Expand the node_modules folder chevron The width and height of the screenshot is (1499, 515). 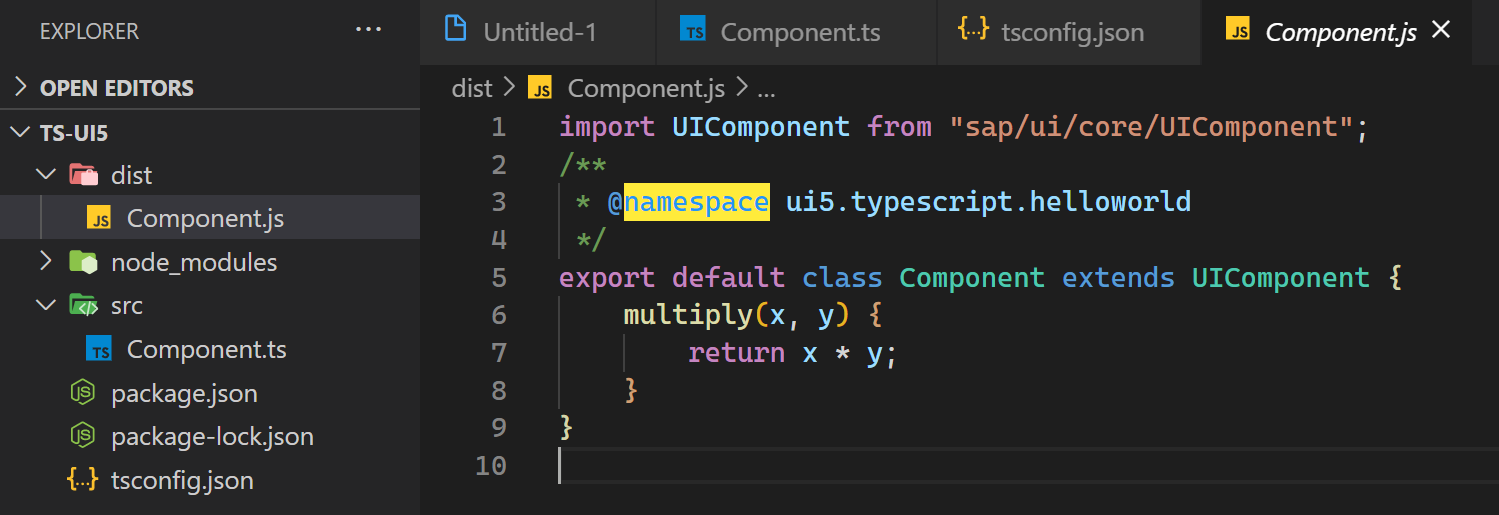click(x=45, y=262)
